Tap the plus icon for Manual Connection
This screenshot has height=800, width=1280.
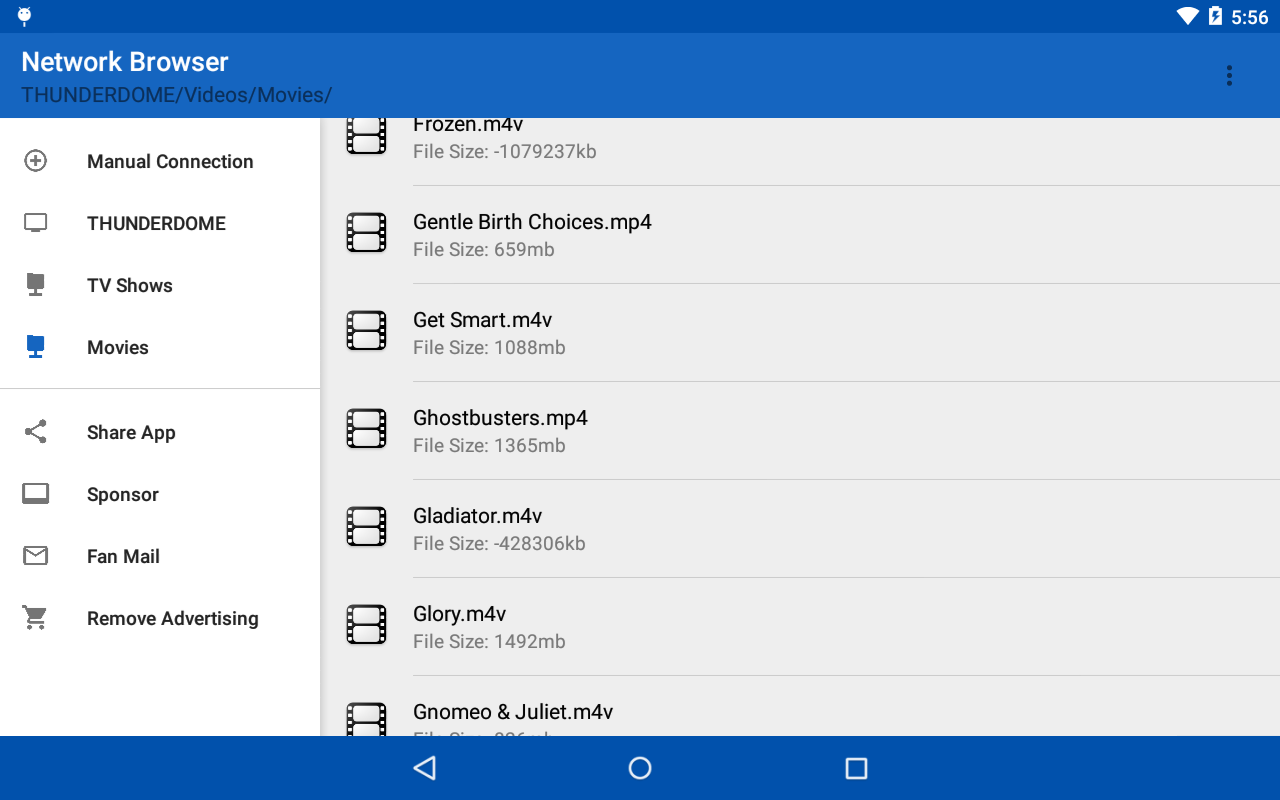pyautogui.click(x=35, y=161)
